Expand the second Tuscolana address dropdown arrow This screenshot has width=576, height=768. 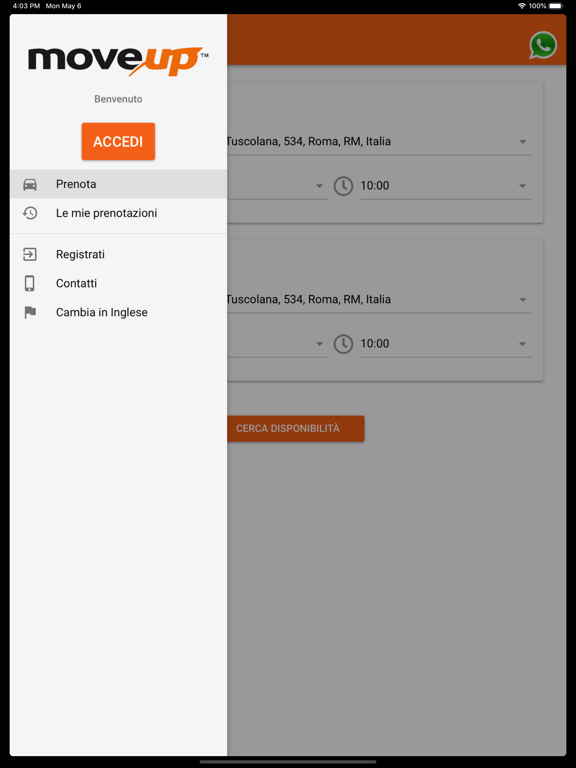coord(523,300)
